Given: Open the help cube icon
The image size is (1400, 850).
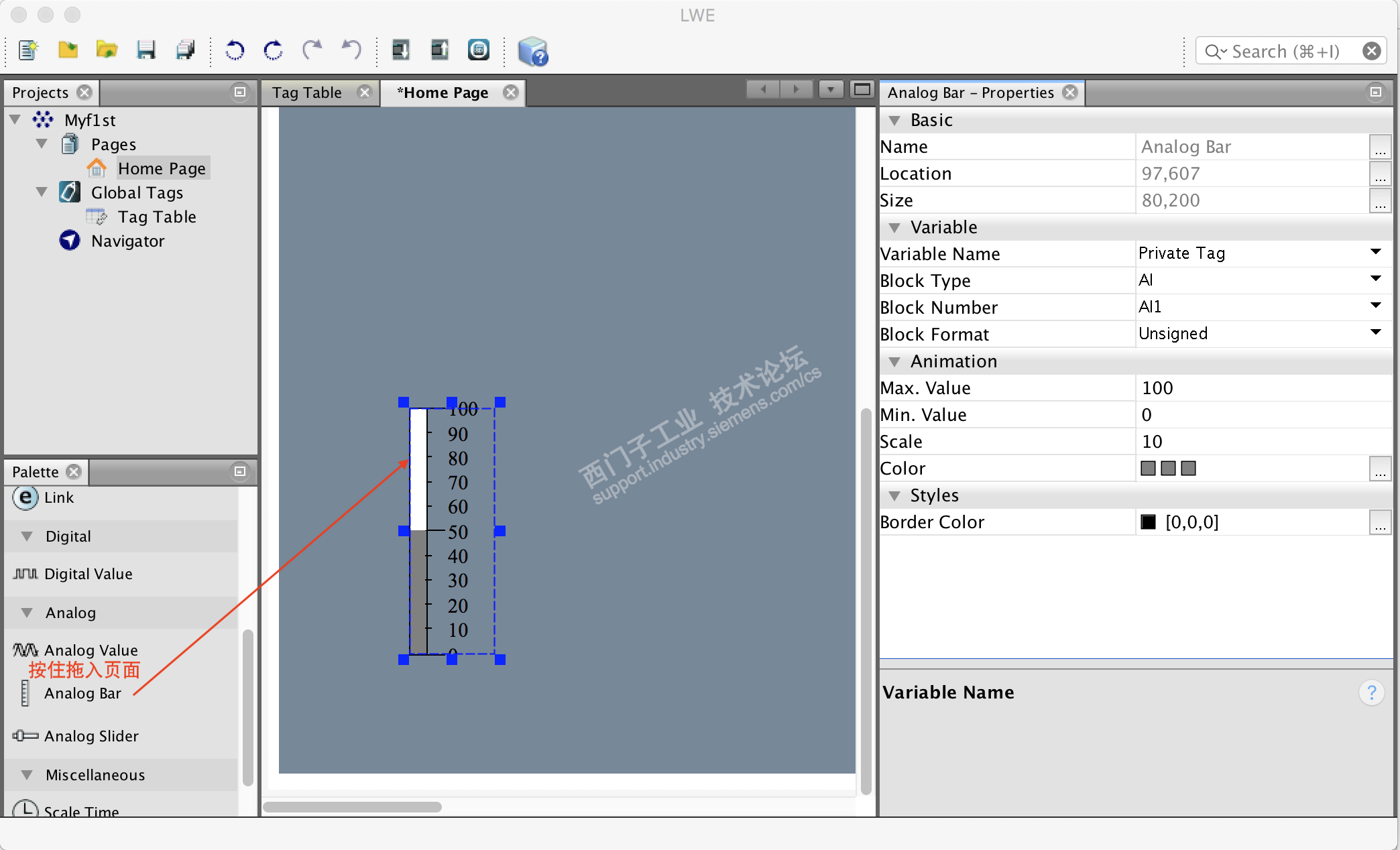Looking at the screenshot, I should coord(533,52).
